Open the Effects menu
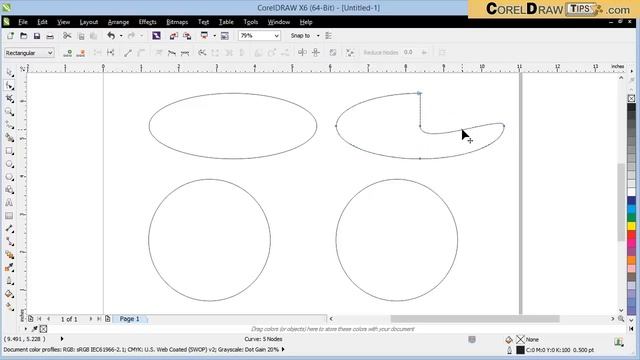 (x=147, y=22)
